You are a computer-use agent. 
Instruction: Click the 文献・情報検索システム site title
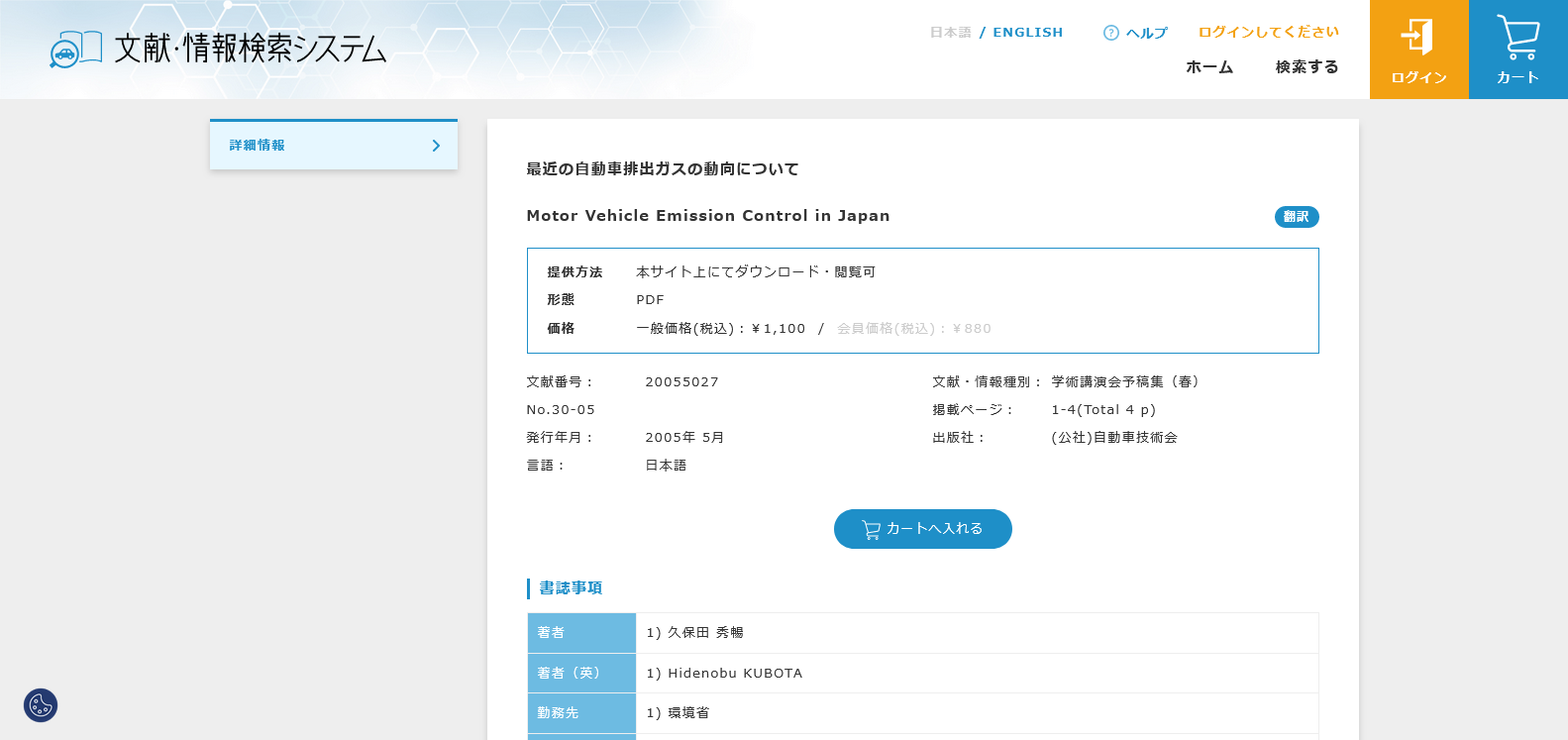click(x=250, y=49)
